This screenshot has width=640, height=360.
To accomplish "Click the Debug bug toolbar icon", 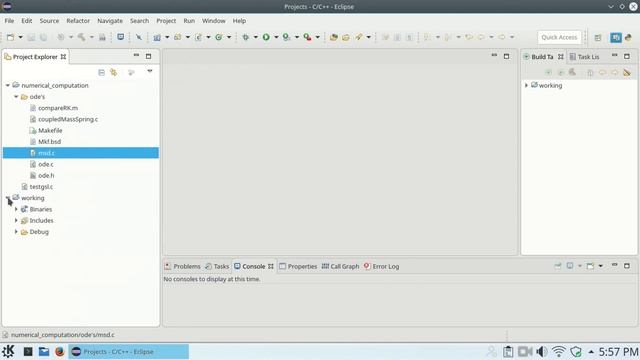I will (x=246, y=37).
